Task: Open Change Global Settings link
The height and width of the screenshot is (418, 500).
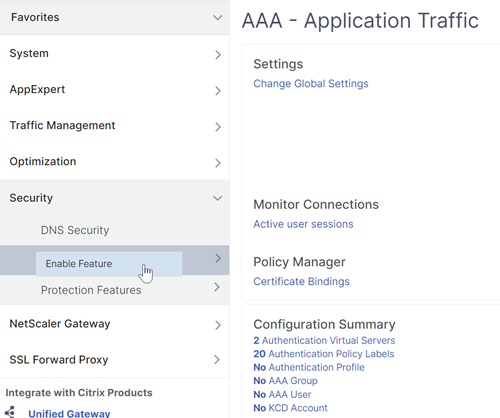Action: (311, 83)
